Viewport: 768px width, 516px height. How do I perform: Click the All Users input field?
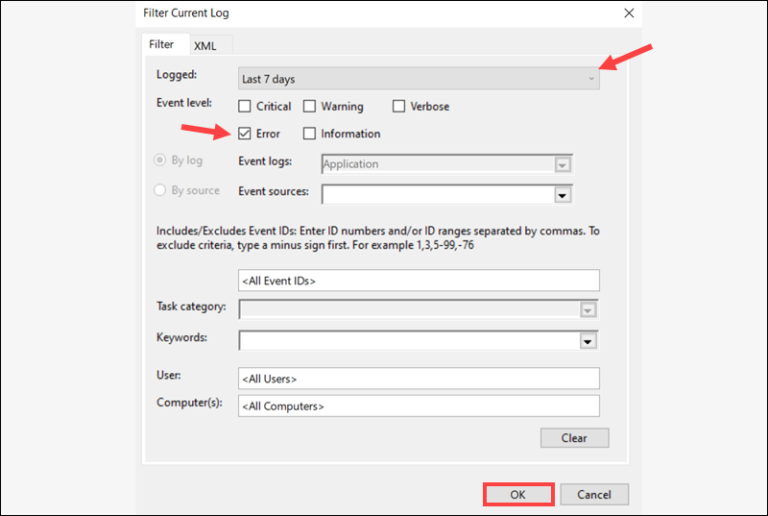419,378
